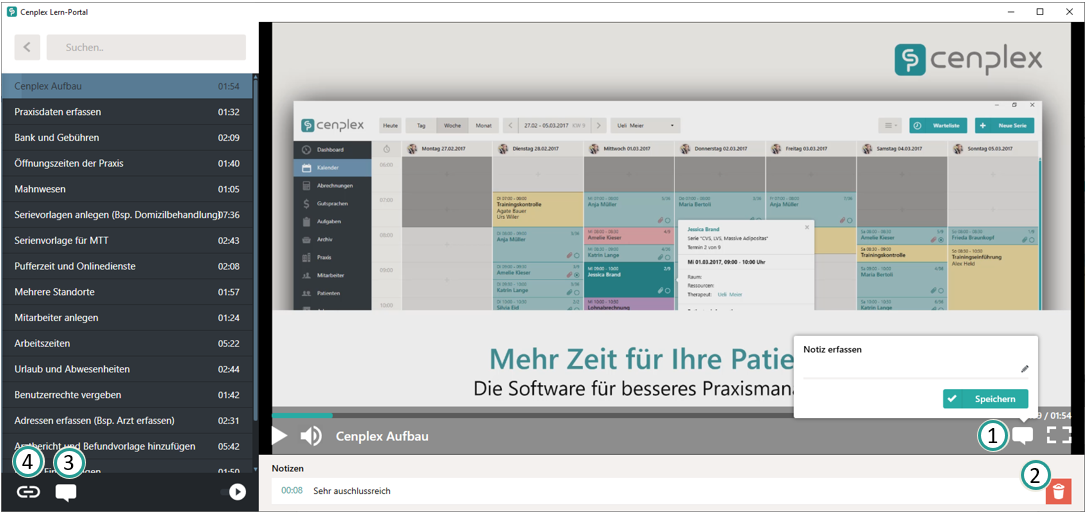
Task: Click the Cenplex Lern-Portal app icon in title bar
Action: 12,12
